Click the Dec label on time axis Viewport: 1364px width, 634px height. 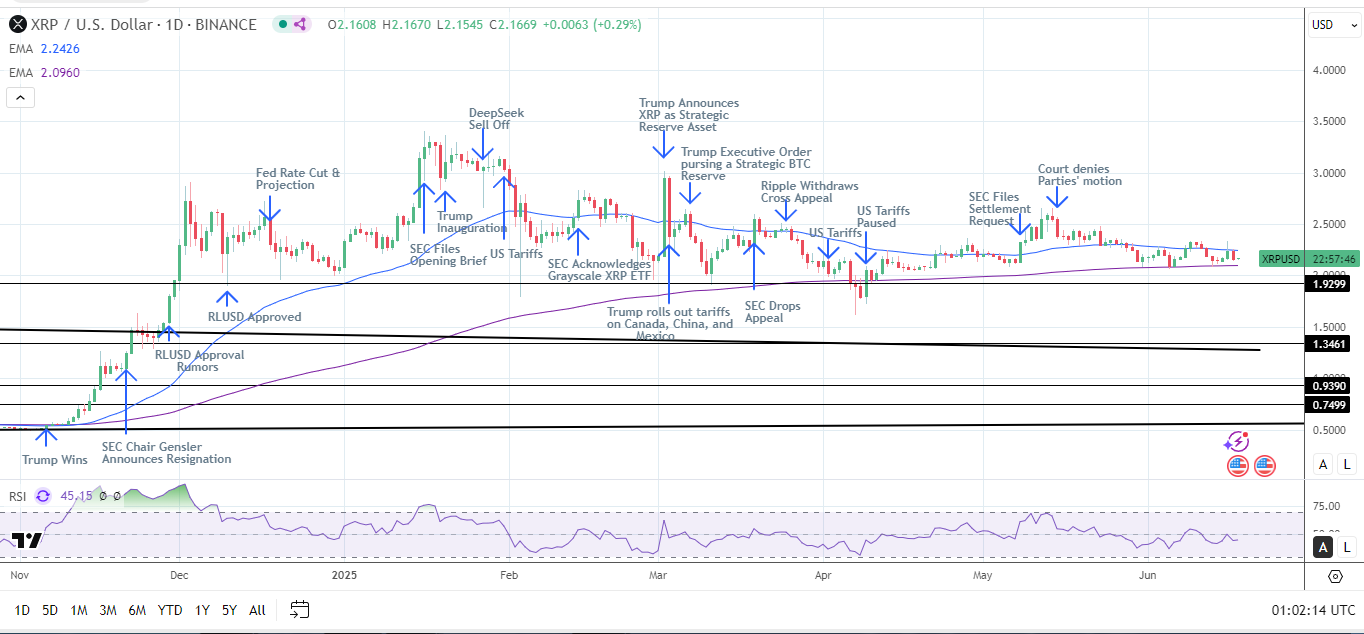[179, 575]
